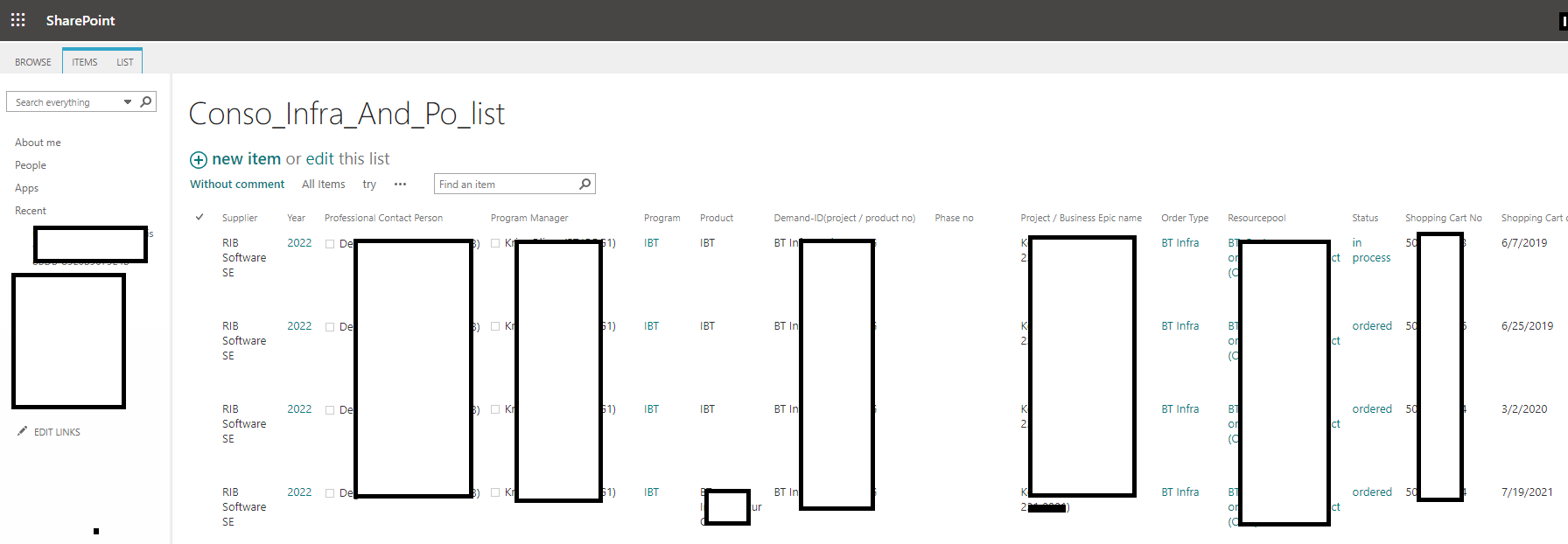
Task: Click the Conso_Infra_And_Po_list page title
Action: (346, 114)
